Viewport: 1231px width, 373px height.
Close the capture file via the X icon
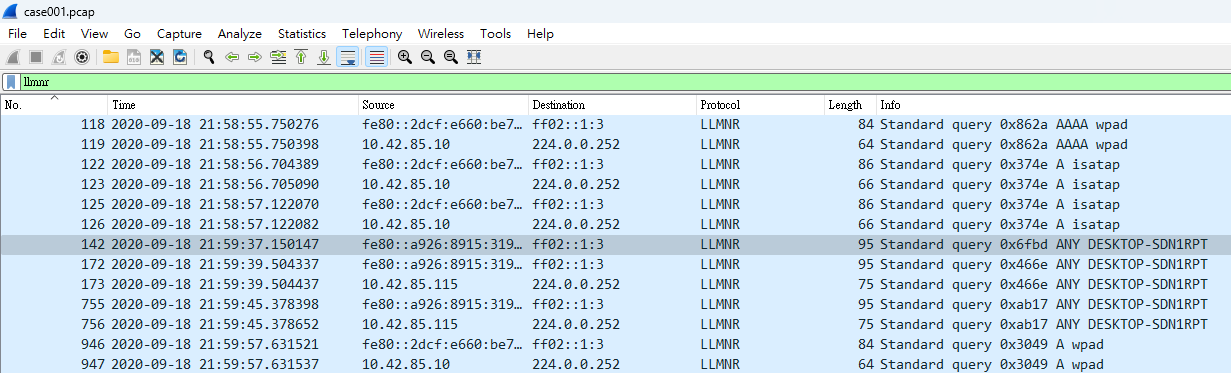tap(157, 57)
